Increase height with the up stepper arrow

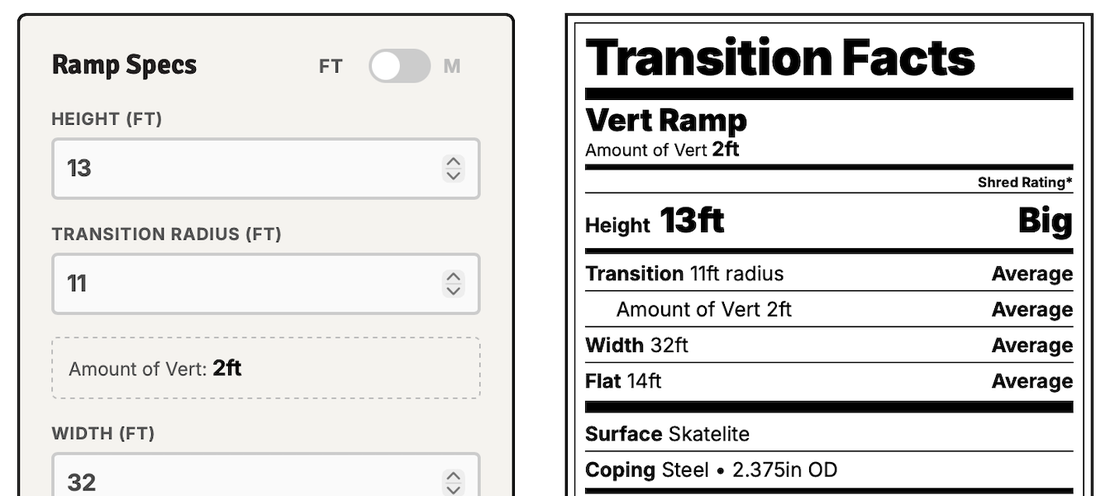[454, 161]
